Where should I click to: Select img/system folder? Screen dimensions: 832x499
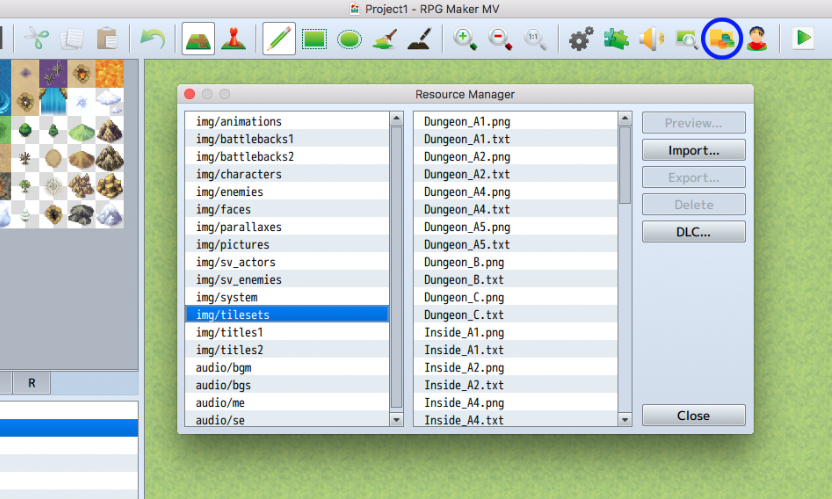click(x=287, y=297)
